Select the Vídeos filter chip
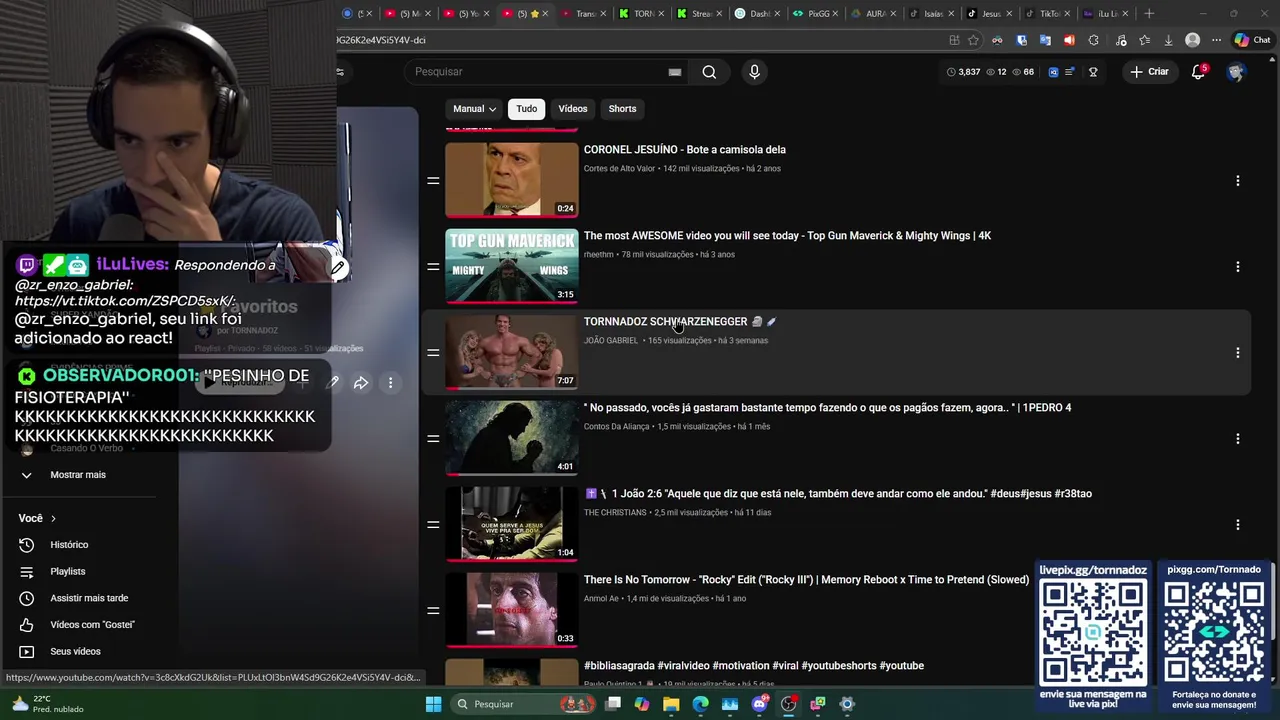This screenshot has height=720, width=1280. coord(573,109)
